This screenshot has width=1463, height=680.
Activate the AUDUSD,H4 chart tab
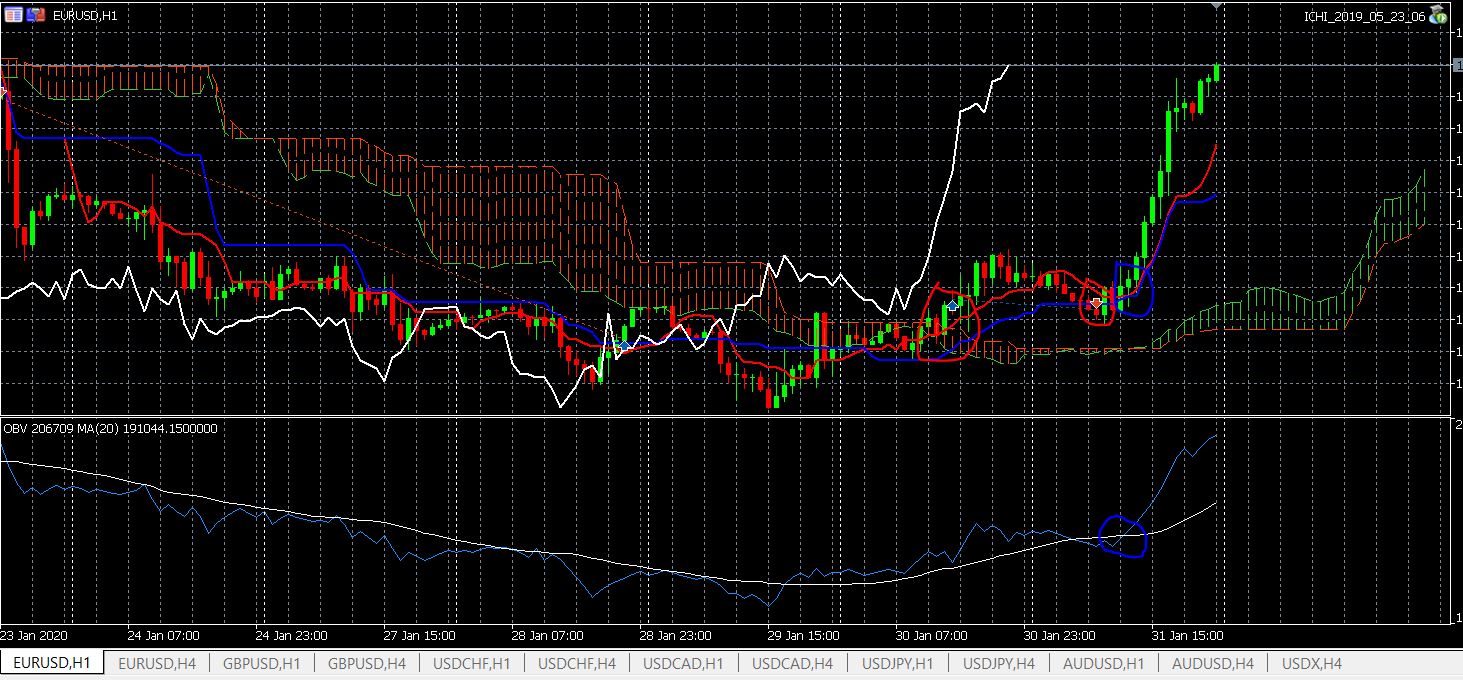point(1213,663)
